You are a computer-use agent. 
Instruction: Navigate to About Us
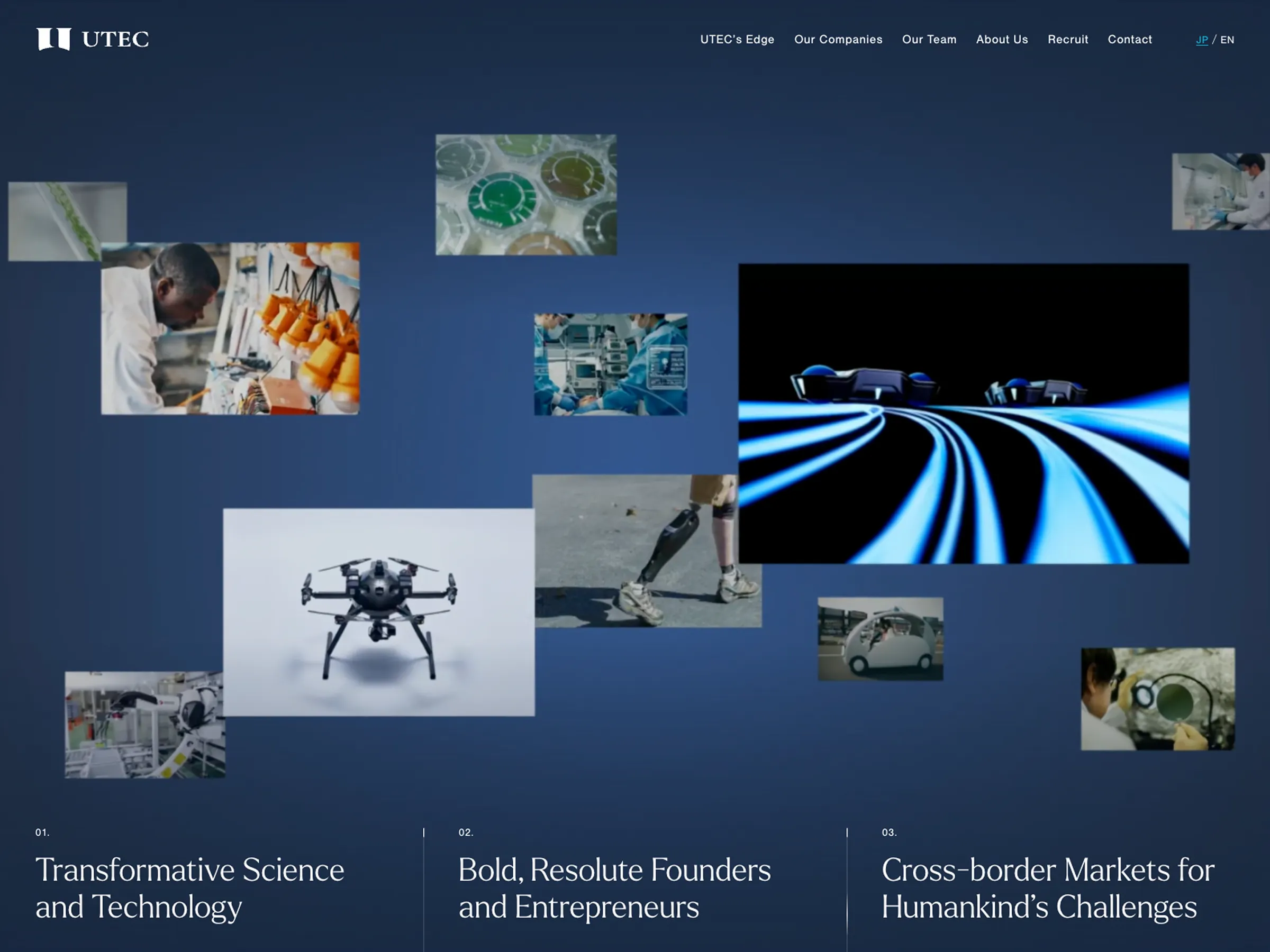[x=1001, y=40]
